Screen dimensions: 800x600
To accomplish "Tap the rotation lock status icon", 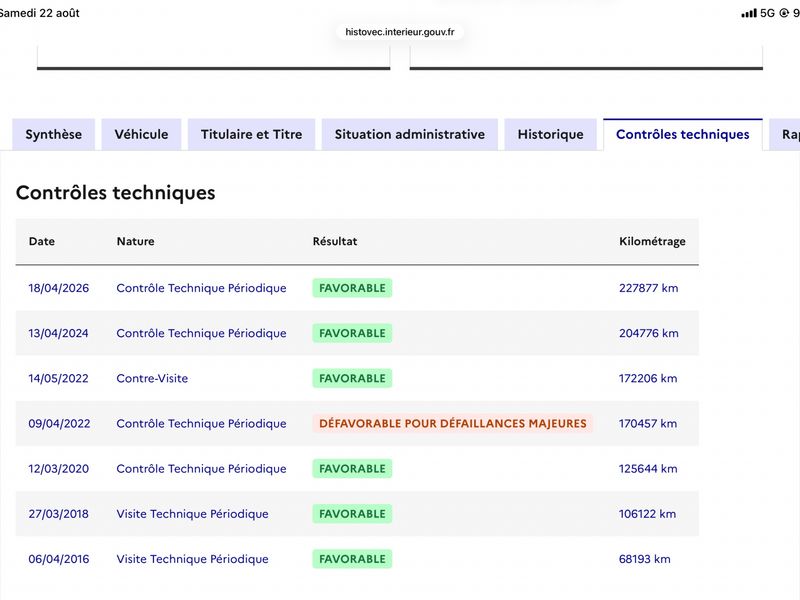I will (784, 13).
